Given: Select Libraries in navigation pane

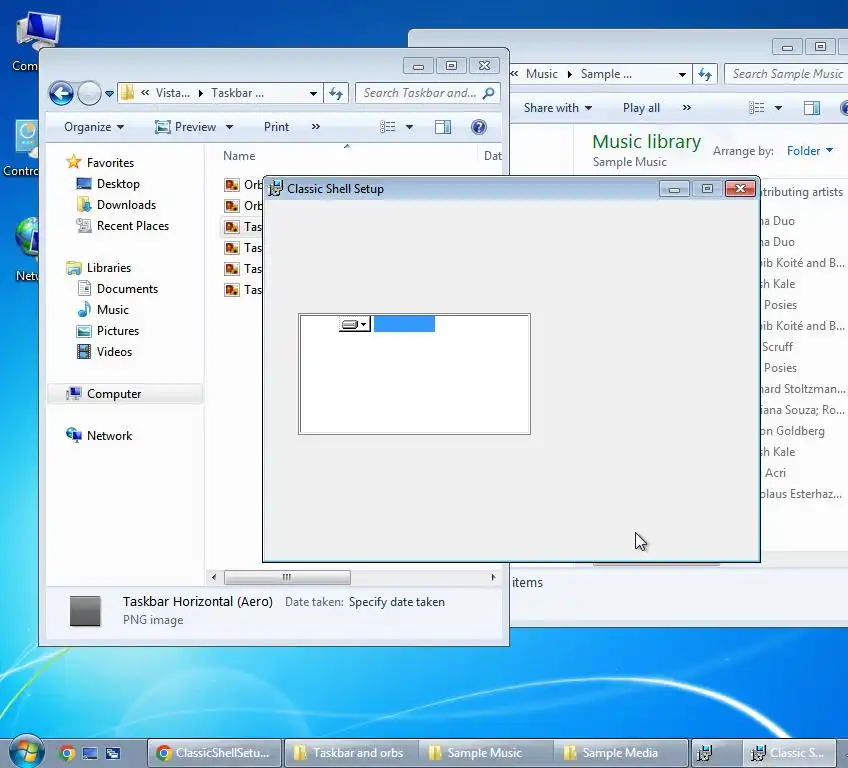Looking at the screenshot, I should coord(109,268).
